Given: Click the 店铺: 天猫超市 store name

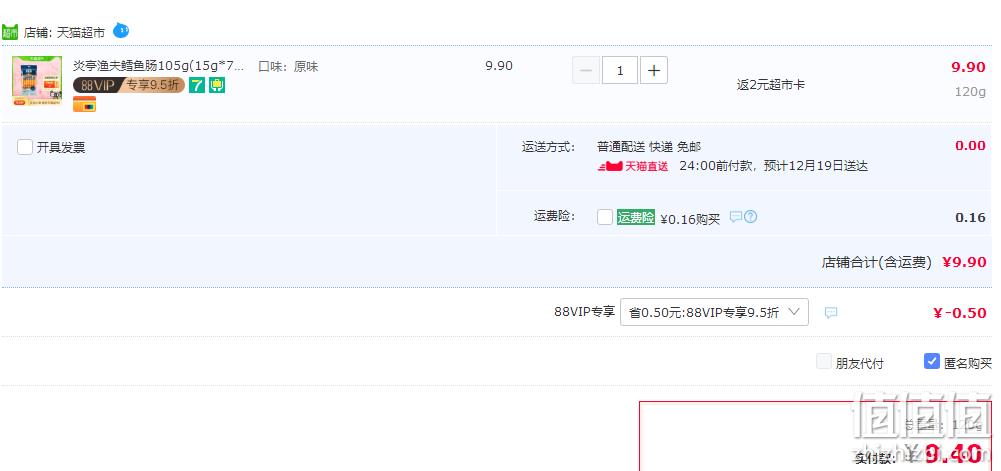Looking at the screenshot, I should click(64, 33).
